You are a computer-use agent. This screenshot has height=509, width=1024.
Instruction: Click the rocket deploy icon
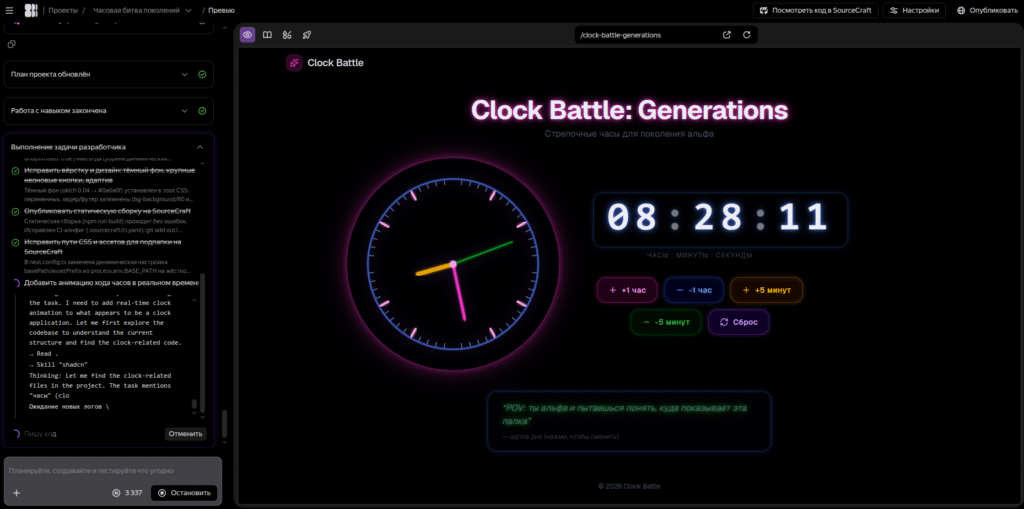coord(306,35)
